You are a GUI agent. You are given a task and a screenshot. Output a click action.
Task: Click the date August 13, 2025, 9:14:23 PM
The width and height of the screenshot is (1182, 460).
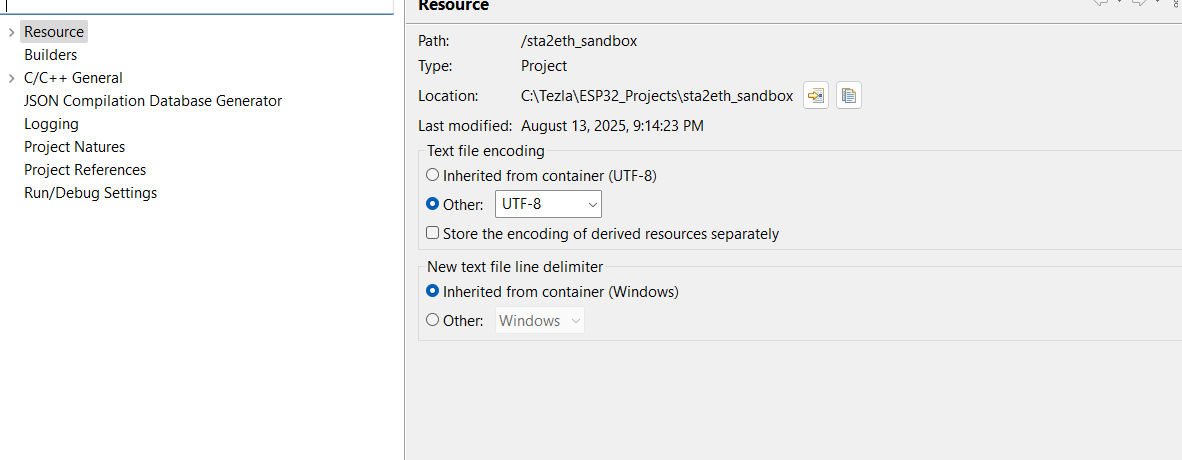[x=612, y=126]
